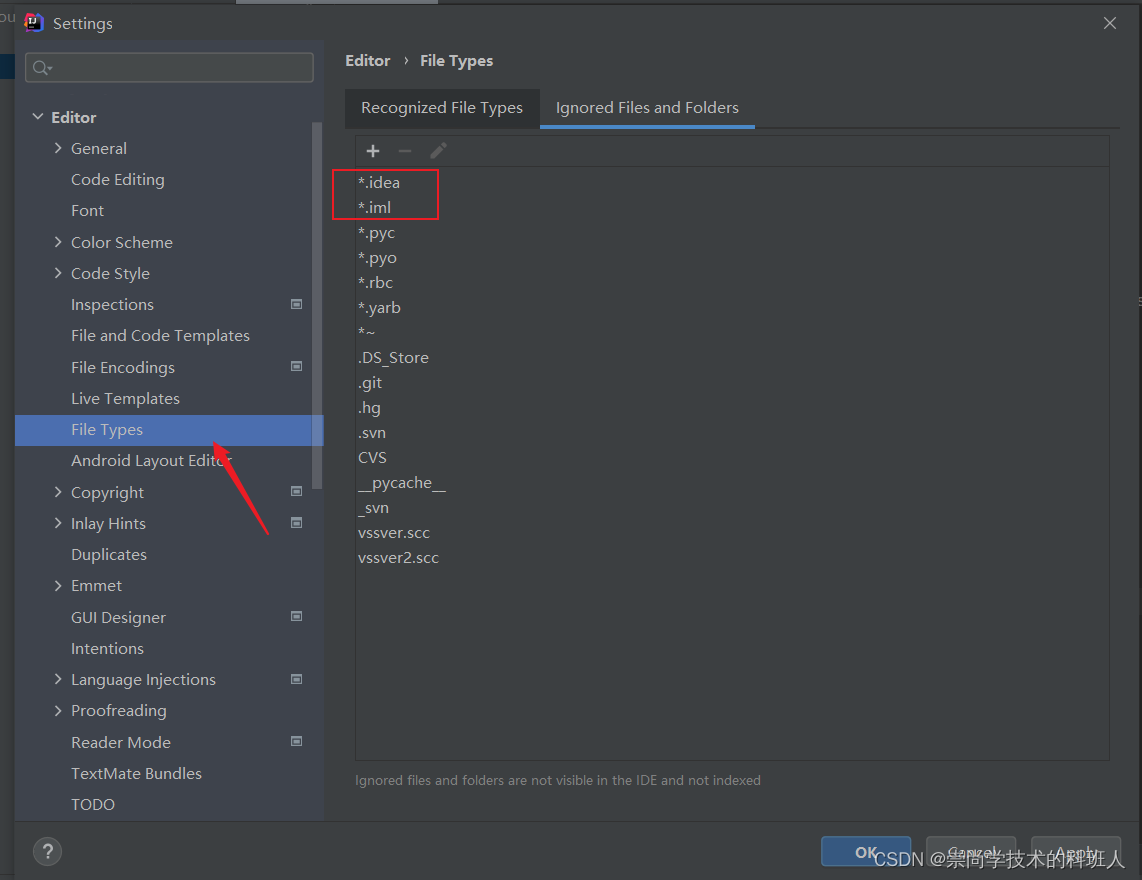The image size is (1142, 880).
Task: Click the OK button
Action: tap(866, 852)
